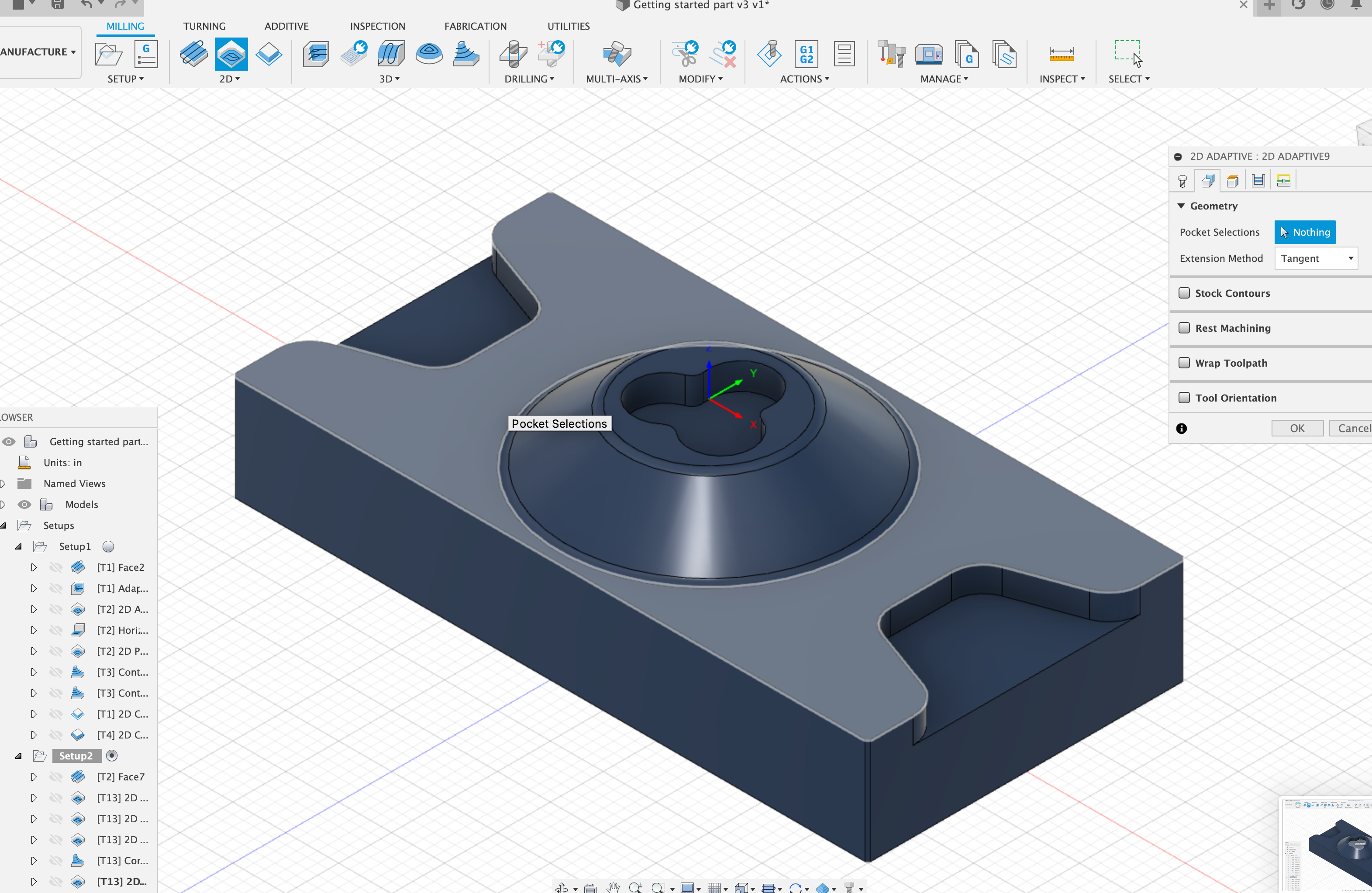Click the Measure ruler icon

1062,54
